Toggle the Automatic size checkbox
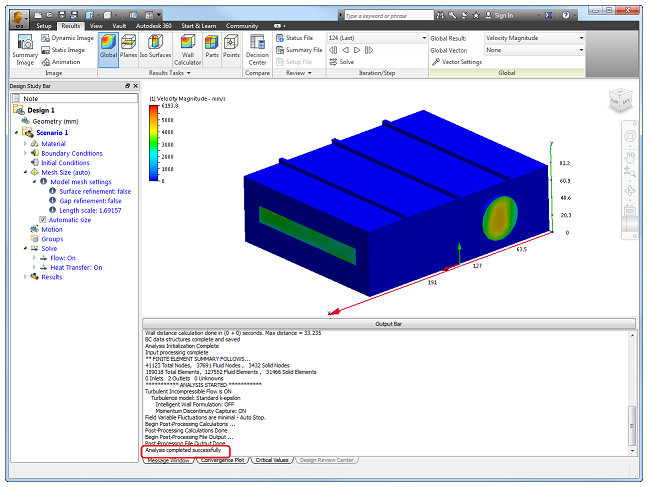The width and height of the screenshot is (648, 487). click(x=43, y=220)
